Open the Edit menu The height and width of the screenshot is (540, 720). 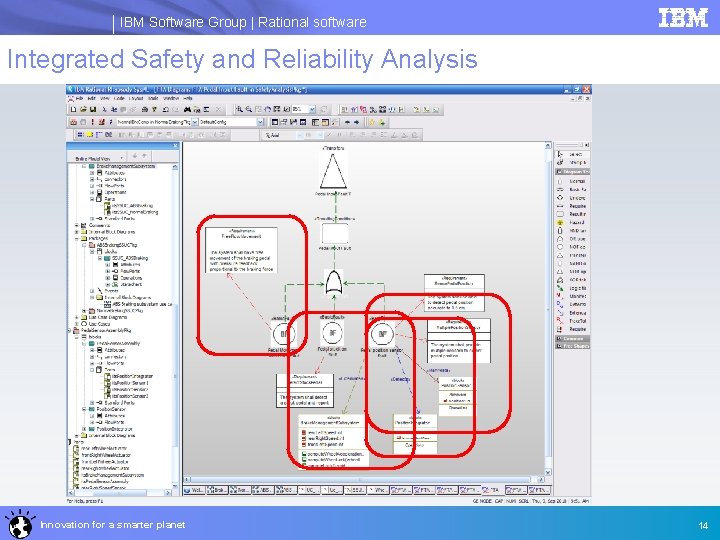[x=92, y=99]
